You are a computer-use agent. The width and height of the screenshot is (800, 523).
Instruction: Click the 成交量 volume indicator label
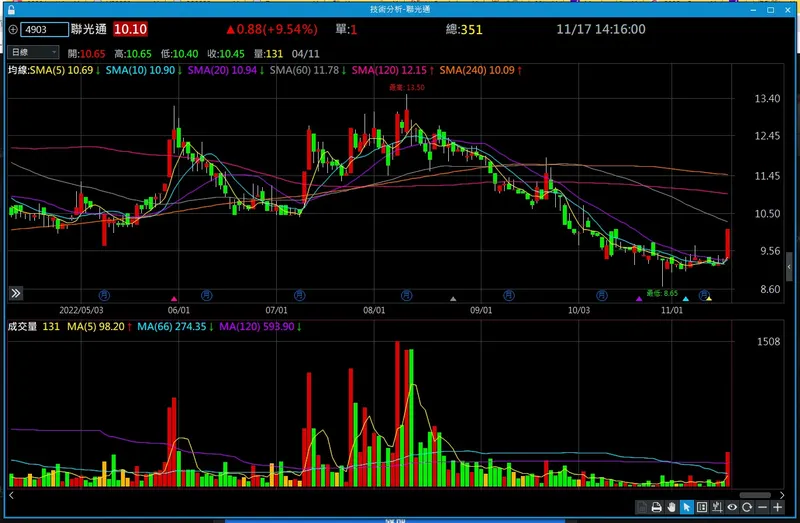click(22, 327)
